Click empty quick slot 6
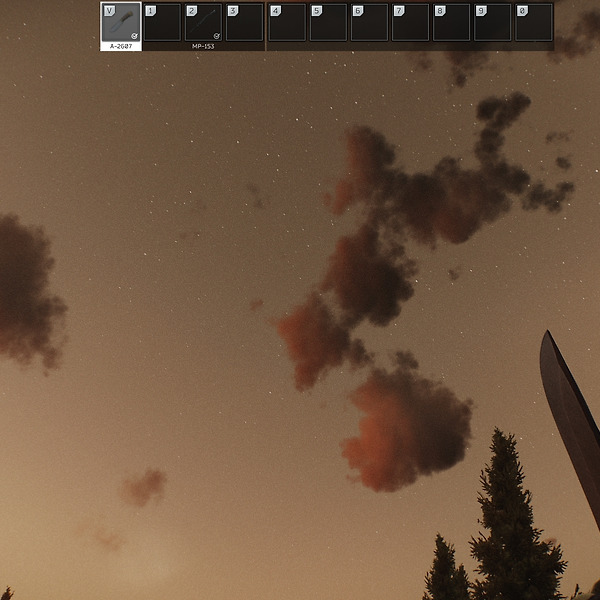Screen dimensions: 600x600 [369, 22]
